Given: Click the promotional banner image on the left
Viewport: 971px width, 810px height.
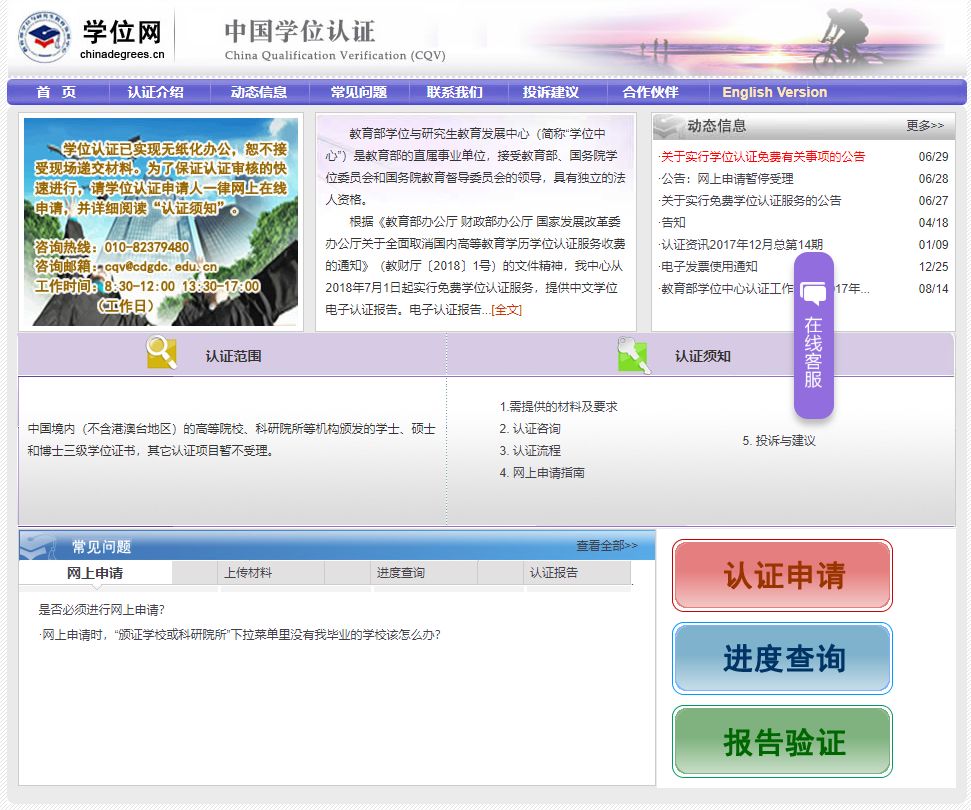Looking at the screenshot, I should (x=162, y=220).
